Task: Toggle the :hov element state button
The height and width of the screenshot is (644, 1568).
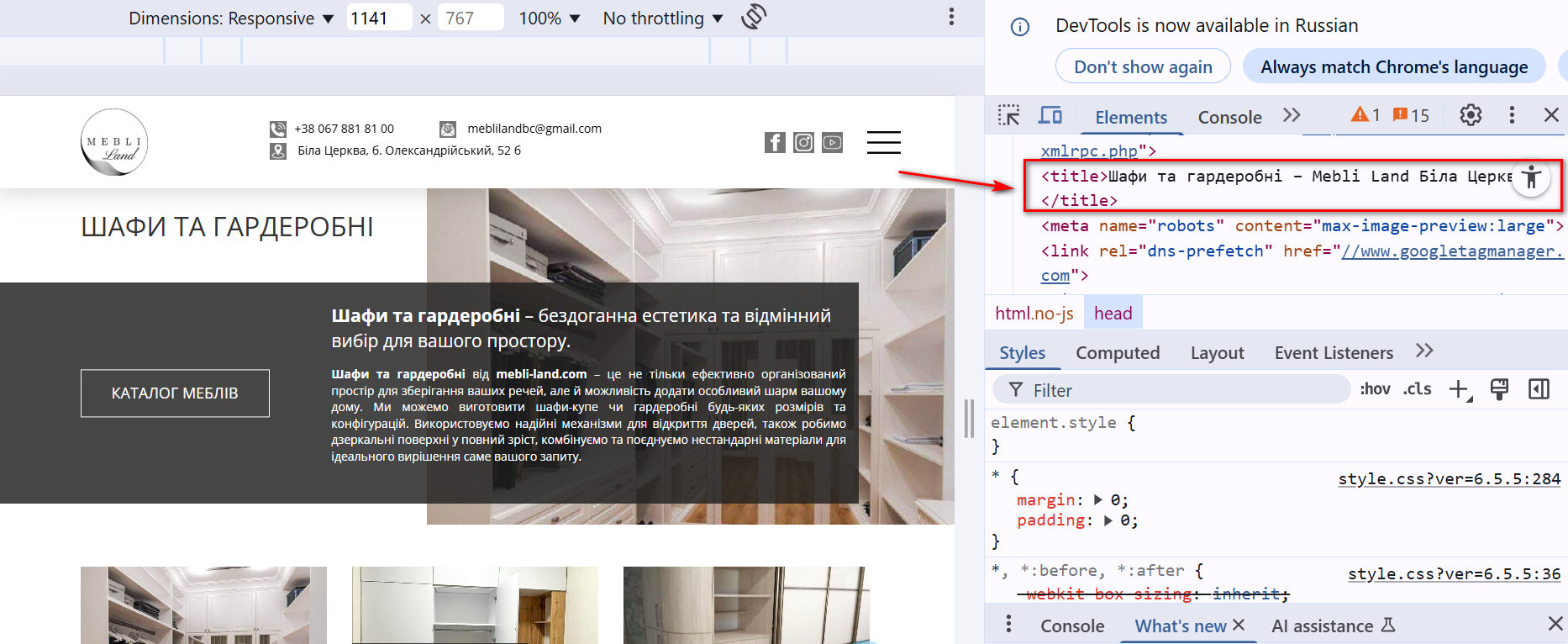Action: (1375, 389)
